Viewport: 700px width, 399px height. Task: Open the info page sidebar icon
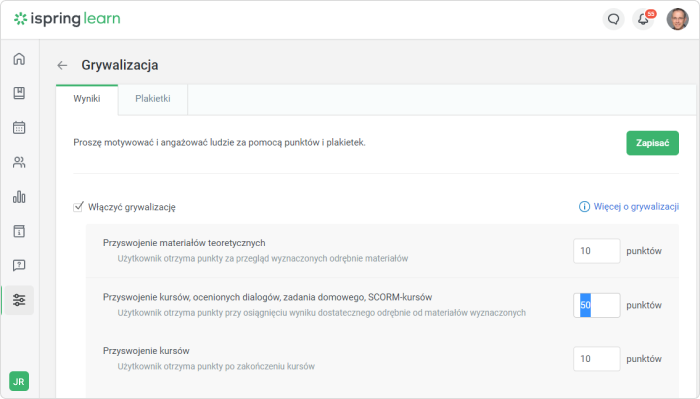[19, 231]
